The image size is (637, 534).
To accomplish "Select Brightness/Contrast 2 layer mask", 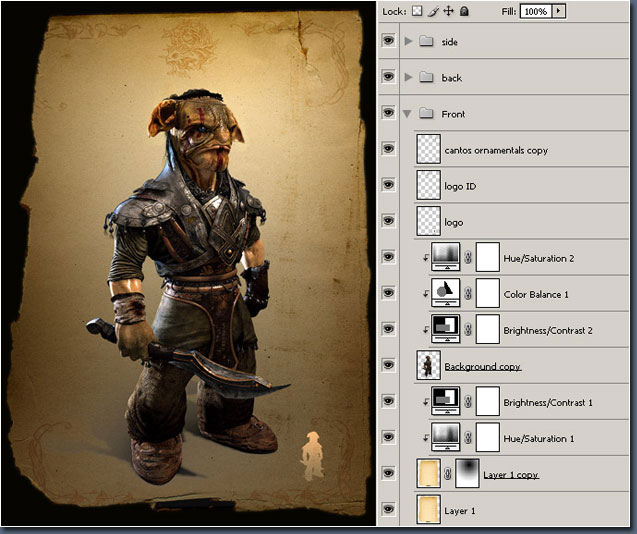I will pos(488,329).
